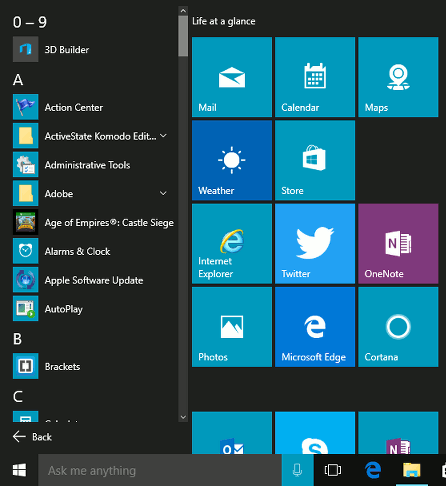Click the apps list scrollbar thumb
Screen dimensions: 446x486
(x=183, y=36)
